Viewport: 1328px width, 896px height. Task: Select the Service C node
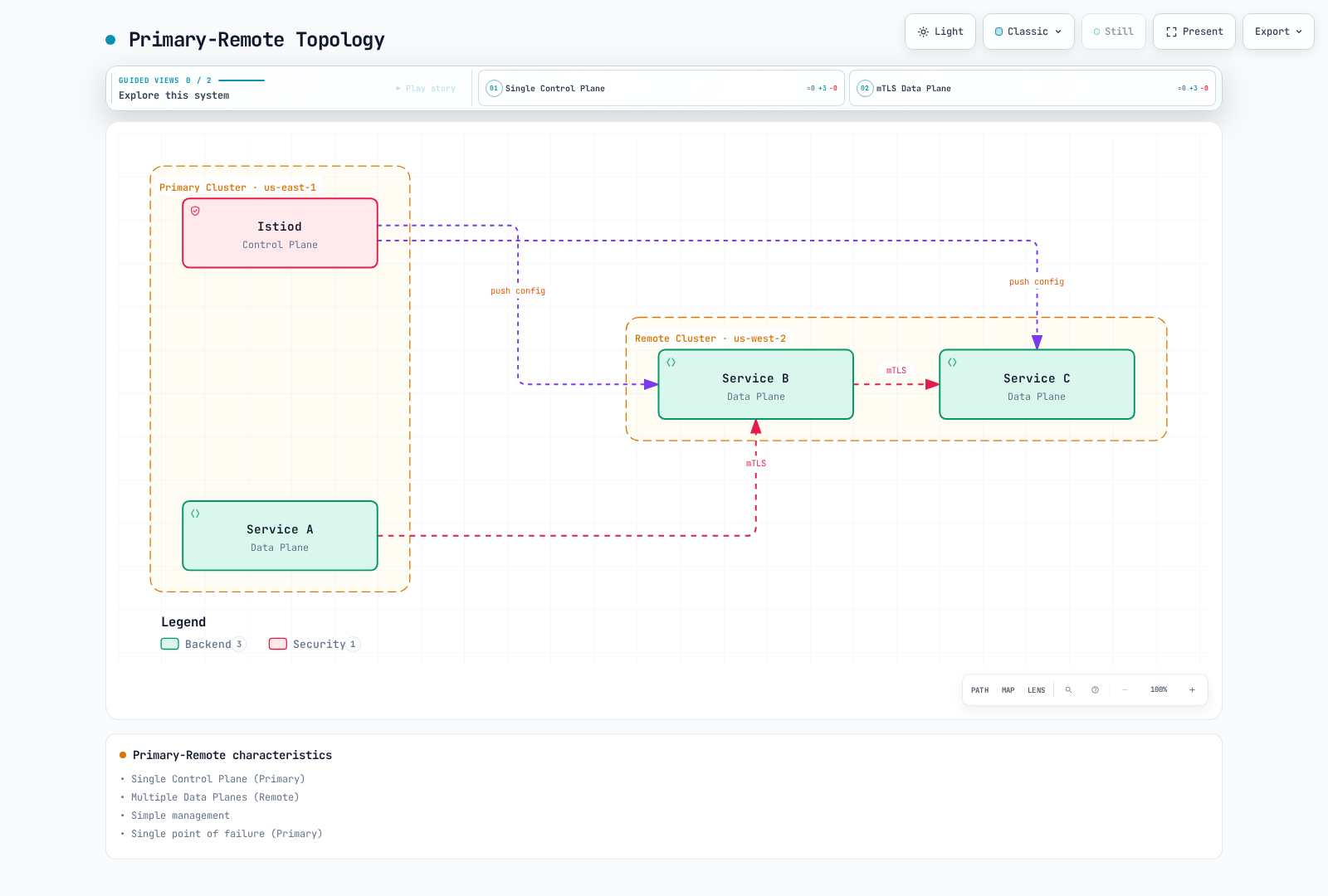coord(1037,384)
